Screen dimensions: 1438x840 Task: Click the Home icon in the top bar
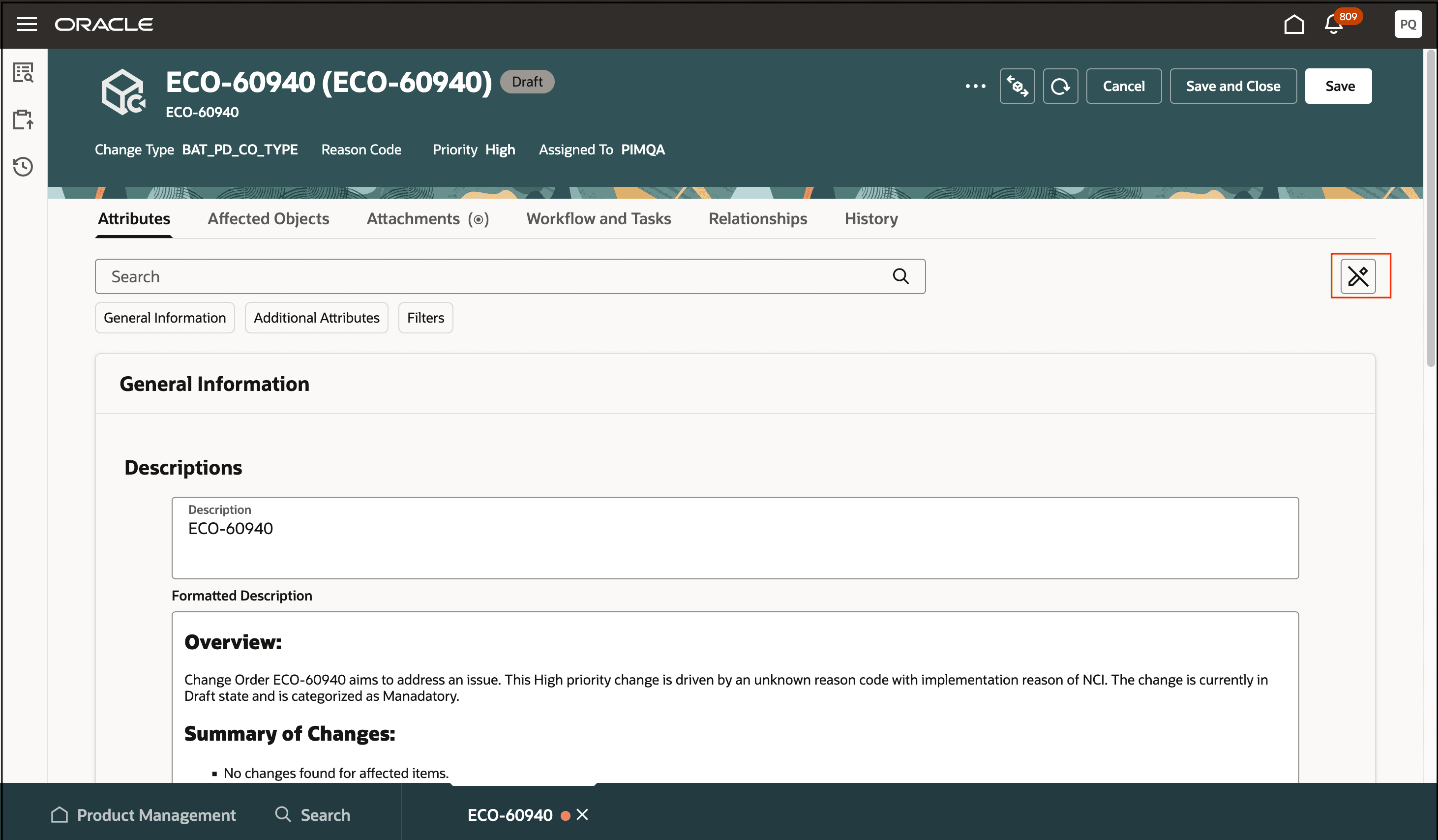point(1293,24)
